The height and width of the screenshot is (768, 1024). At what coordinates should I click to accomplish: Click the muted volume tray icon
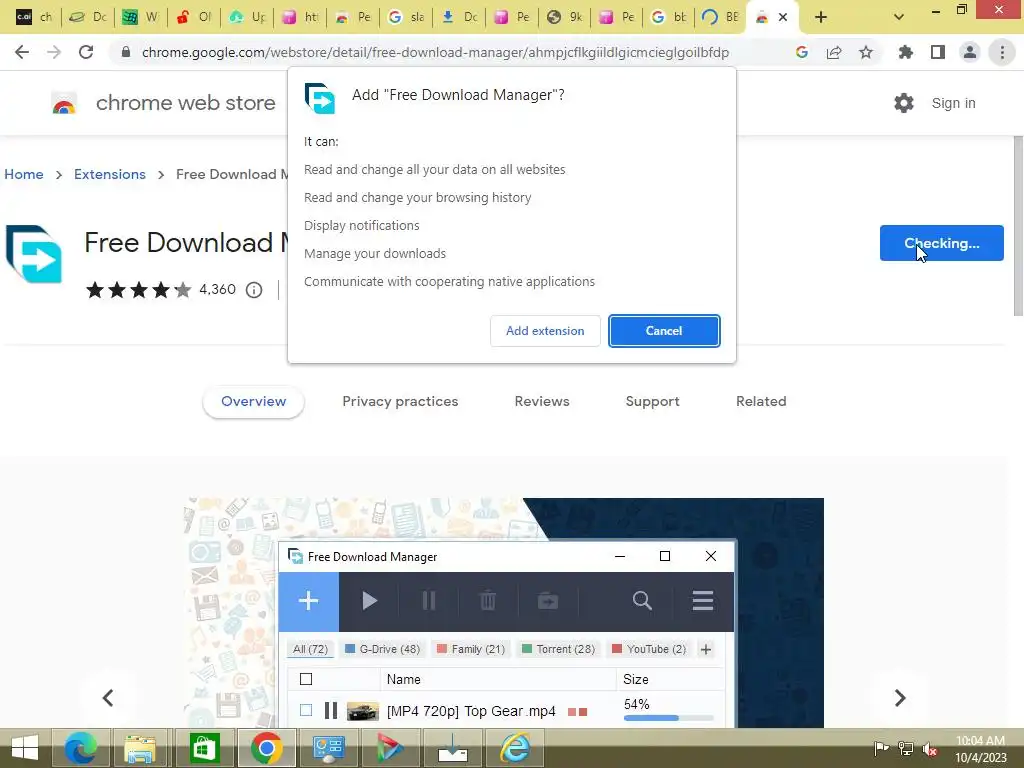pos(930,749)
